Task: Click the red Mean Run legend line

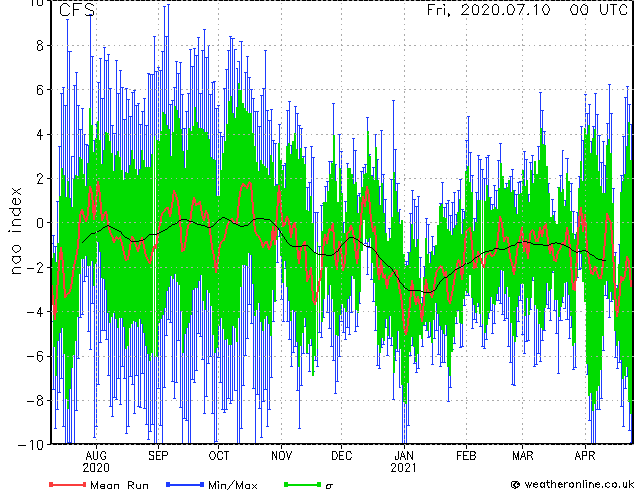Action: coord(68,484)
